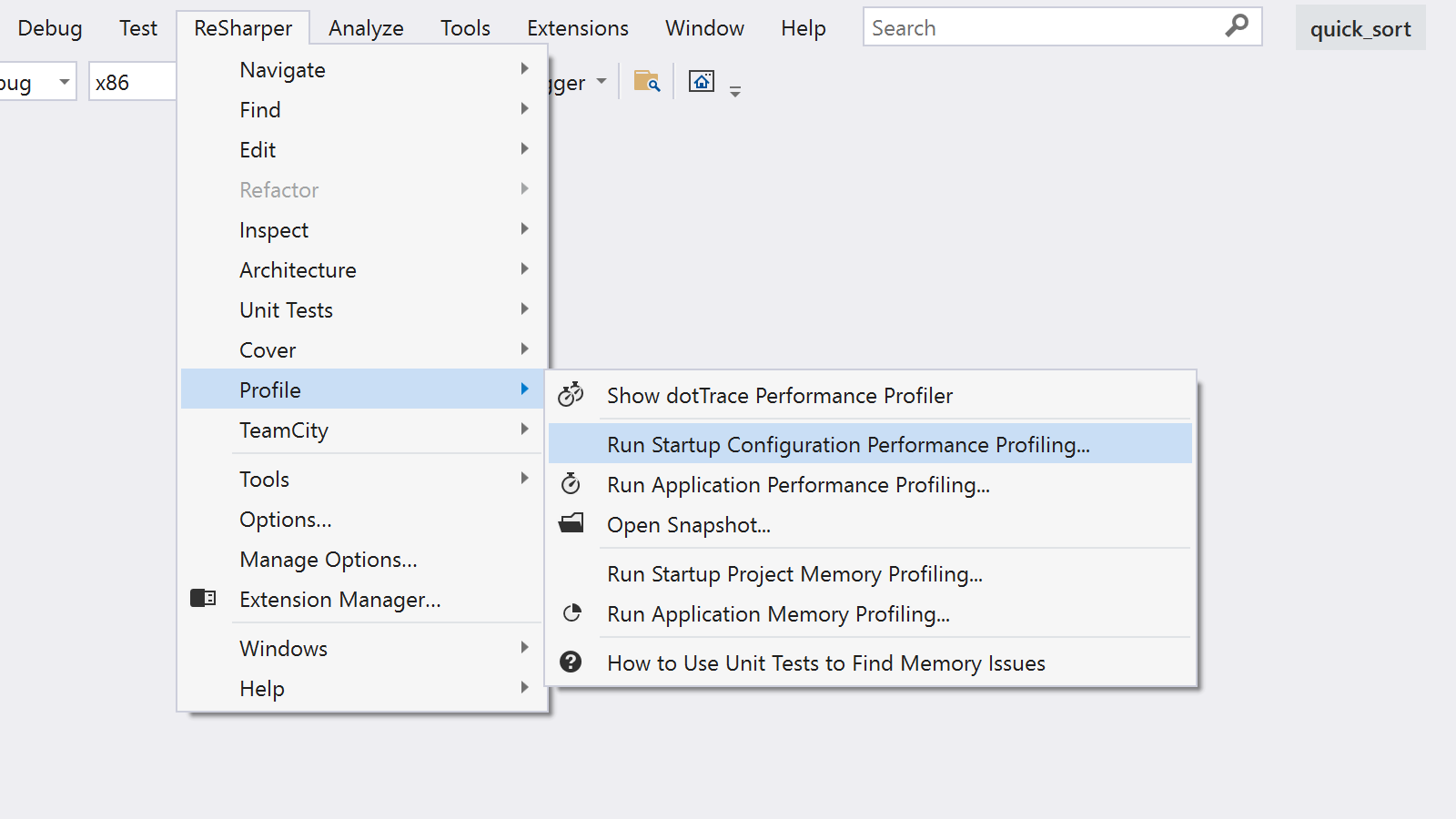Open the Inspect submenu
The image size is (1456, 819).
(x=364, y=230)
